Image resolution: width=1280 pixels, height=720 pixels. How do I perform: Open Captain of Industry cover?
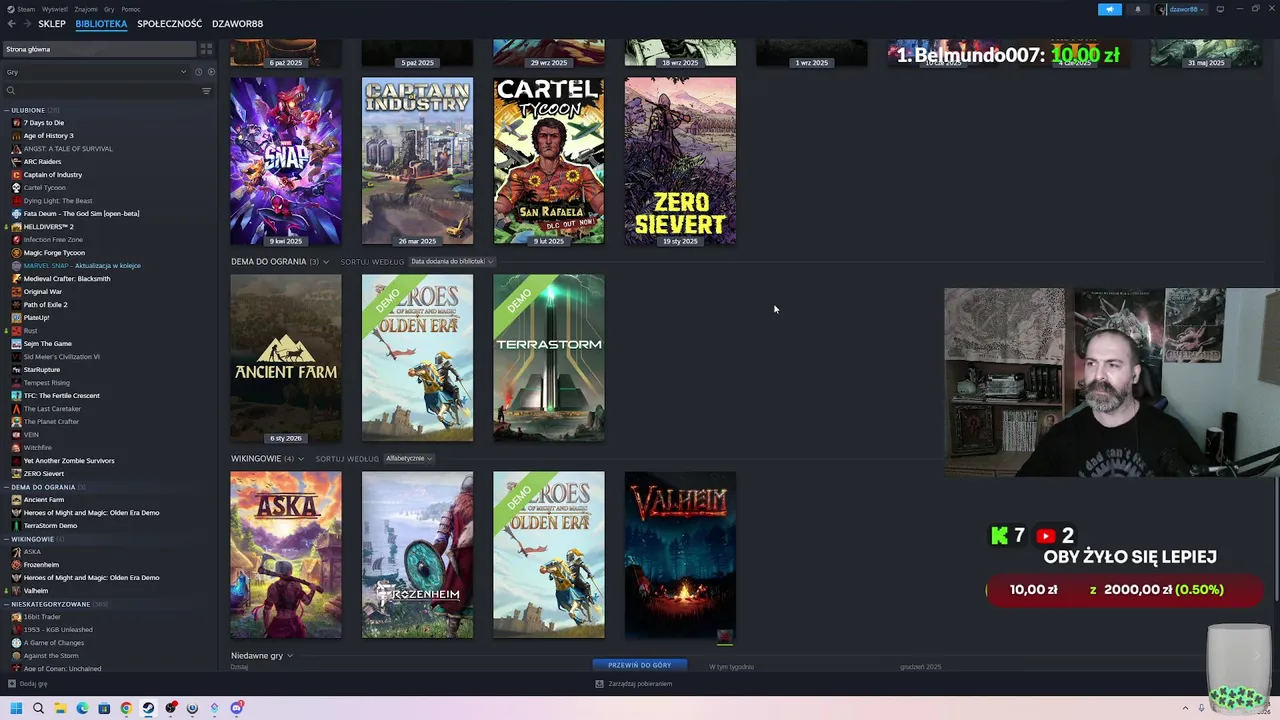417,161
